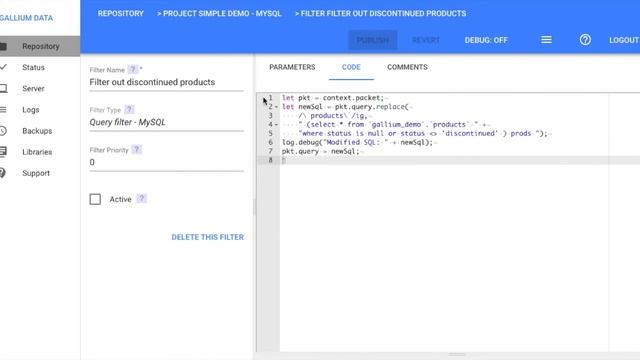This screenshot has height=360, width=640.
Task: Open the help question mark icon in header
Action: point(585,40)
